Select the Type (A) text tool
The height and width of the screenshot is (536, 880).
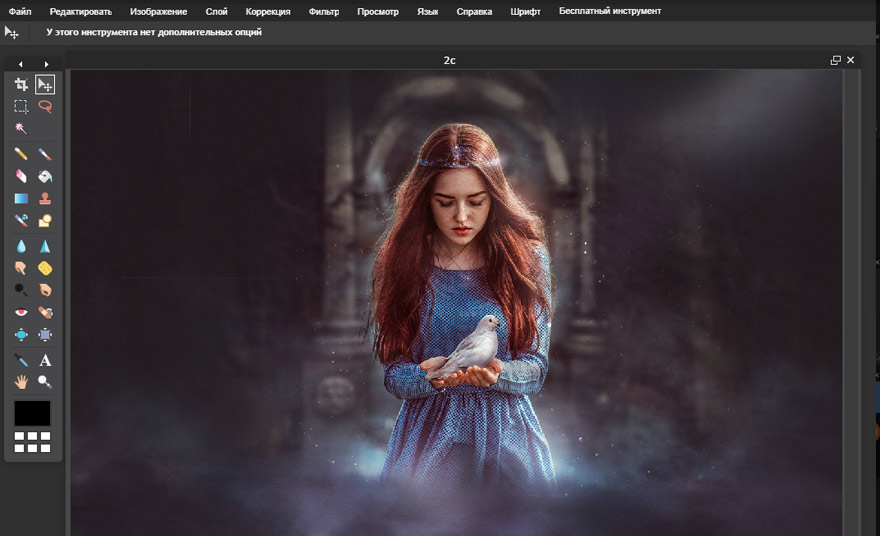pos(45,360)
